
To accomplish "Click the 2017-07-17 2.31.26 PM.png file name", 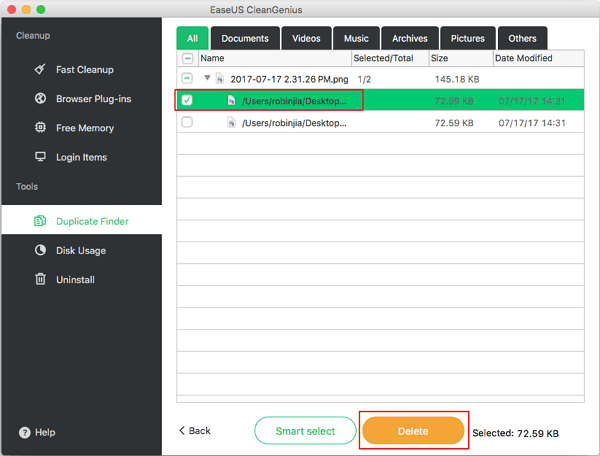I will (x=289, y=79).
